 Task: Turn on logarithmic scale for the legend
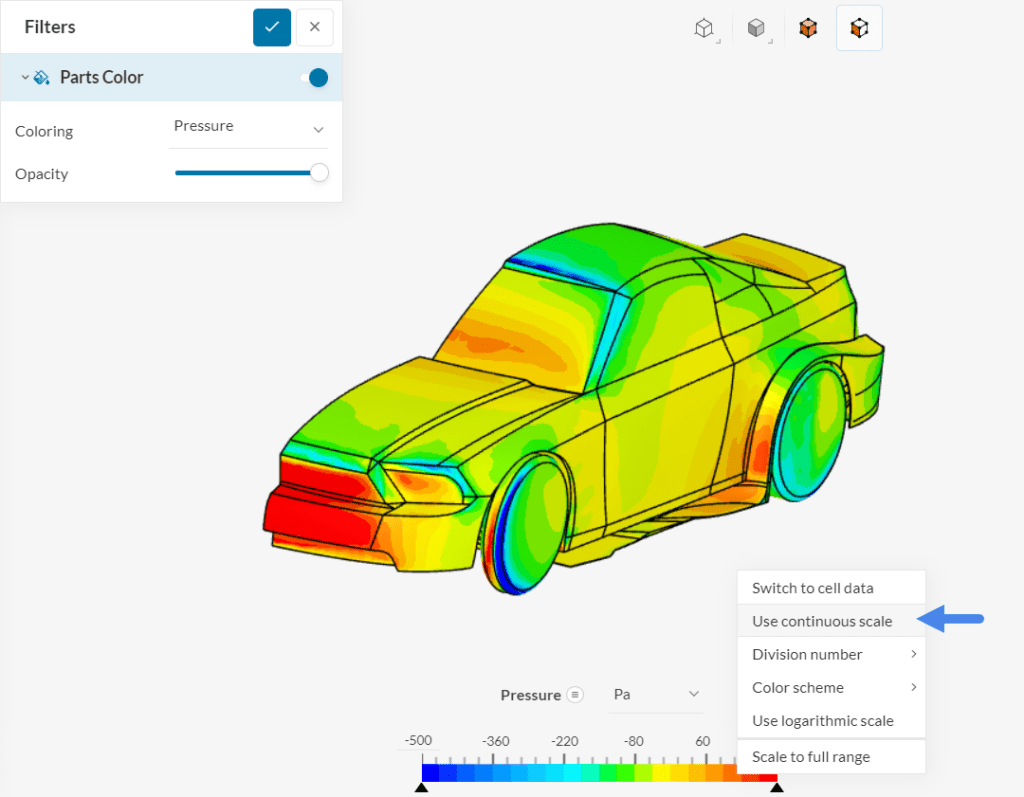tap(824, 720)
